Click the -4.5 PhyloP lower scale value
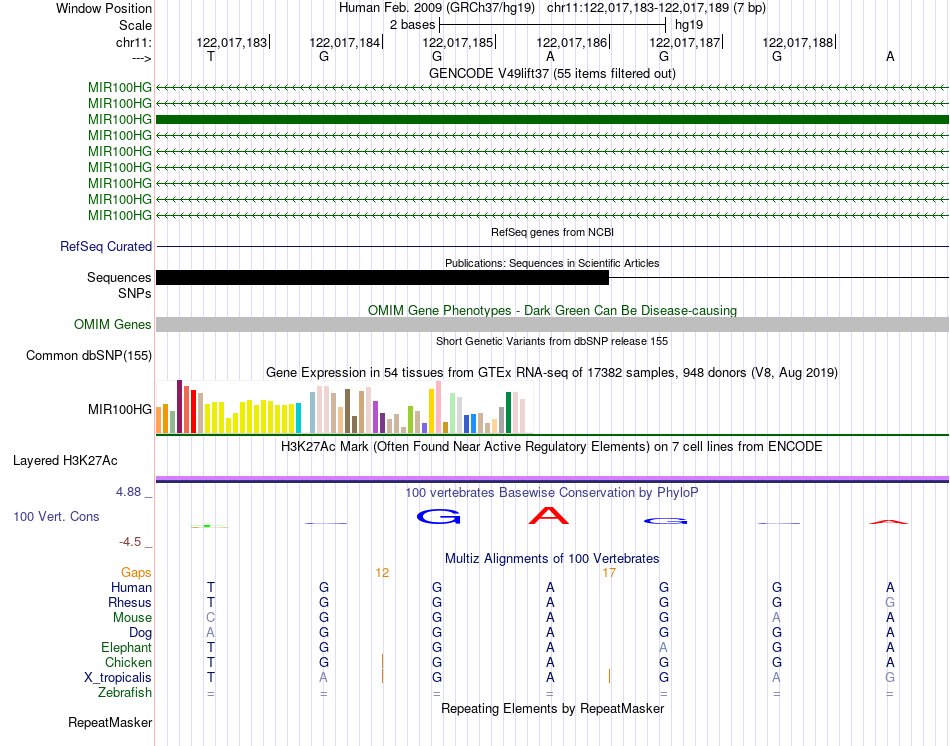The height and width of the screenshot is (746, 950). coord(130,542)
